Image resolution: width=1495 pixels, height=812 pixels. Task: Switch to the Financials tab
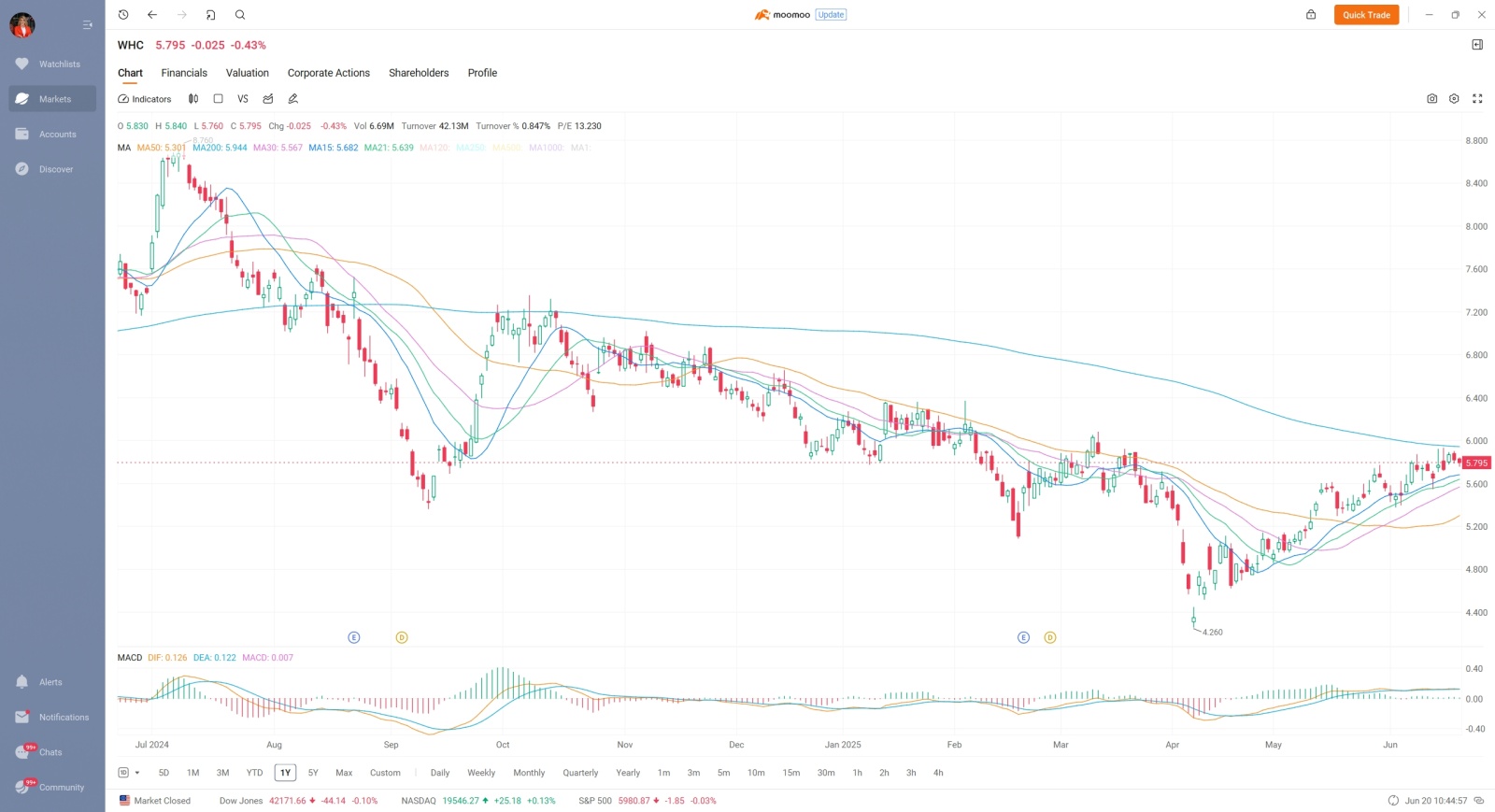point(184,73)
